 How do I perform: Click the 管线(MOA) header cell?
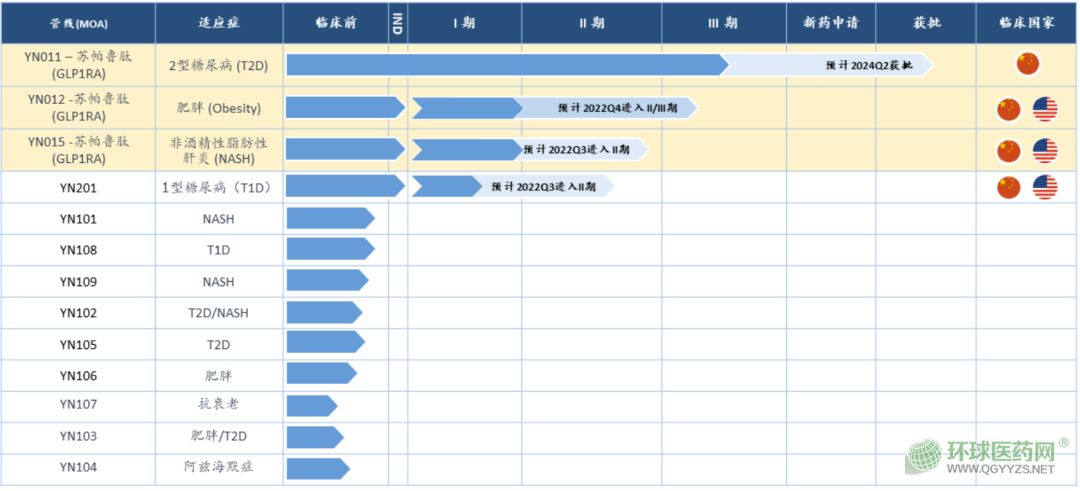(78, 23)
